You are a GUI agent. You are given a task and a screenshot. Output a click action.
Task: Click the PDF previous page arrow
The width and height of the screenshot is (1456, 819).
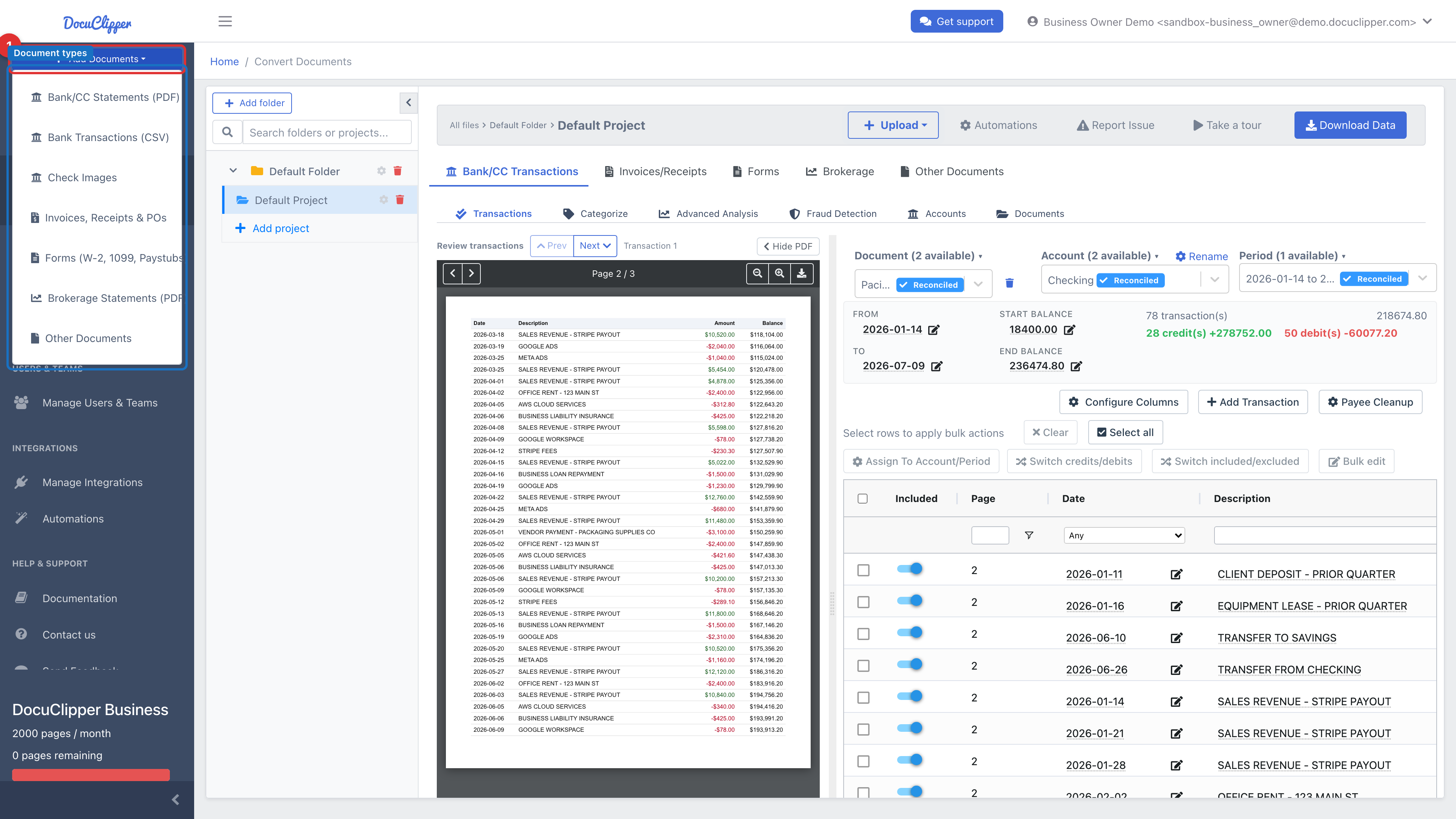click(x=453, y=273)
